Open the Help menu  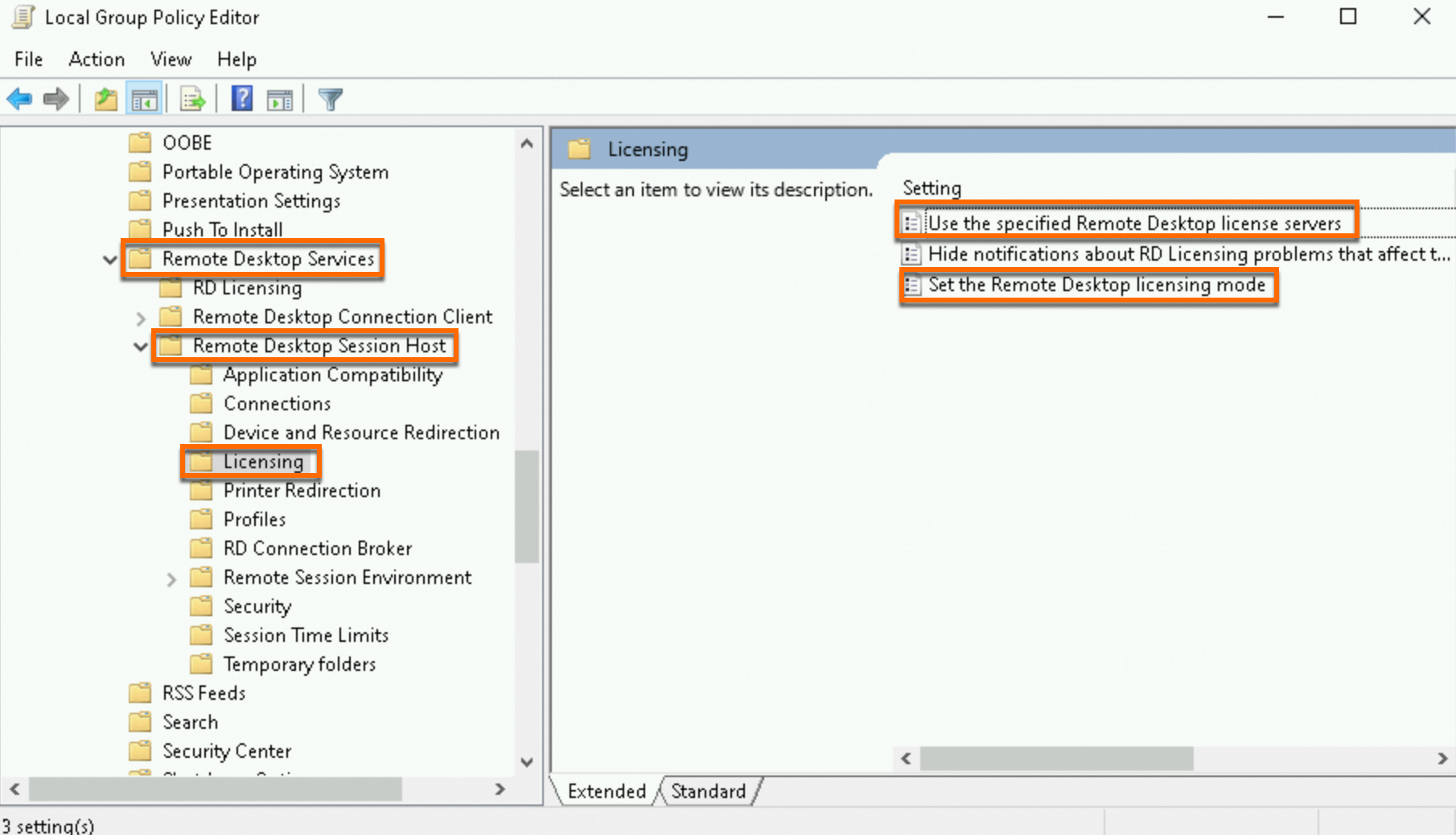(x=236, y=60)
